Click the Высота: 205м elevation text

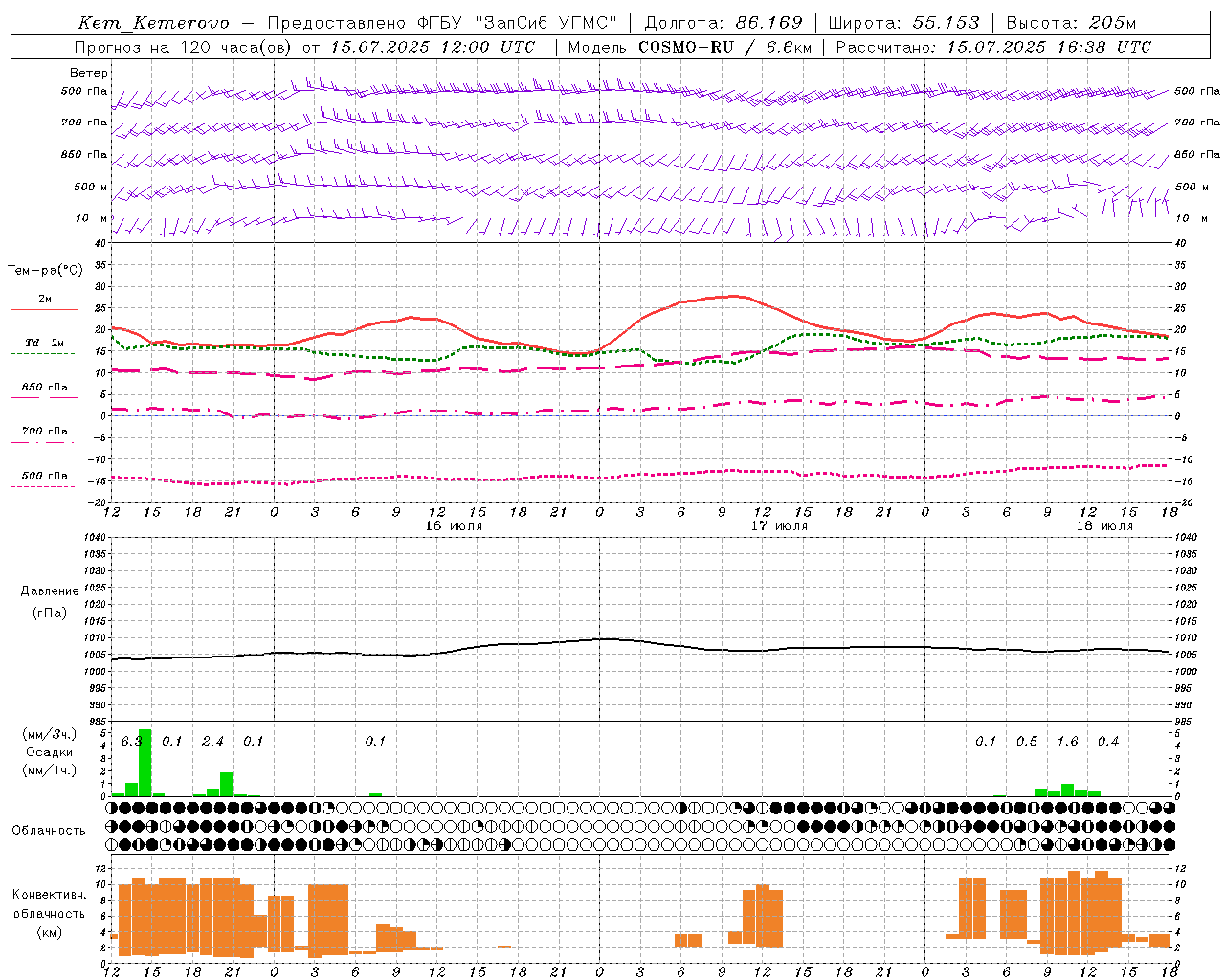pos(1070,23)
